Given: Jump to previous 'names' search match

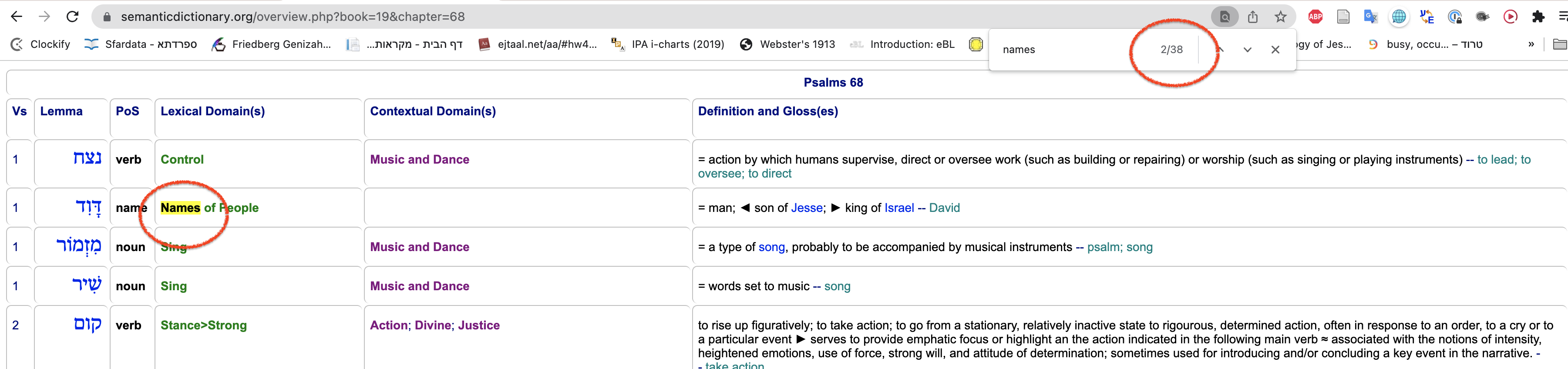Looking at the screenshot, I should pos(1221,50).
